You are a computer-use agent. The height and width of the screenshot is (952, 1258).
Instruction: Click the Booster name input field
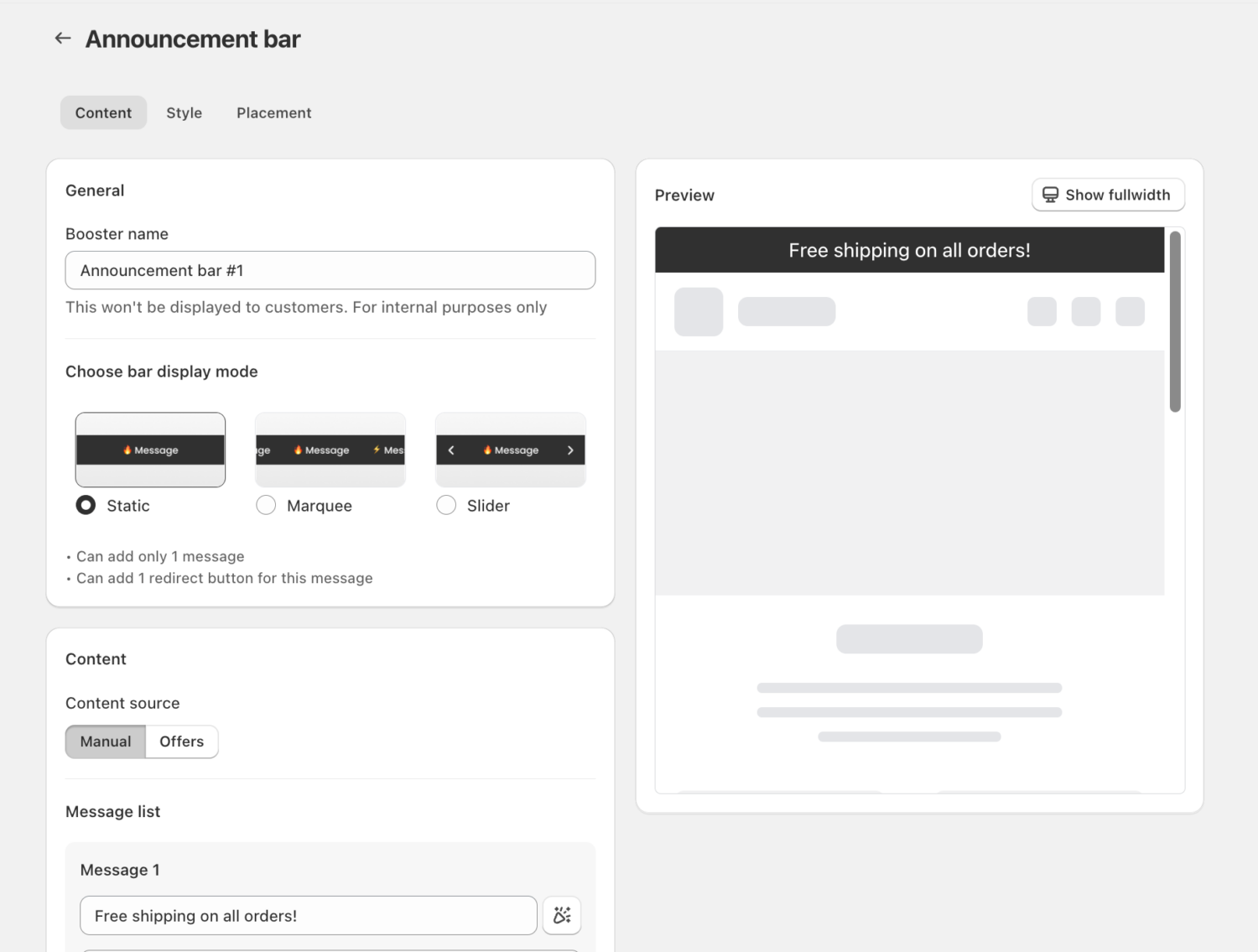click(330, 270)
